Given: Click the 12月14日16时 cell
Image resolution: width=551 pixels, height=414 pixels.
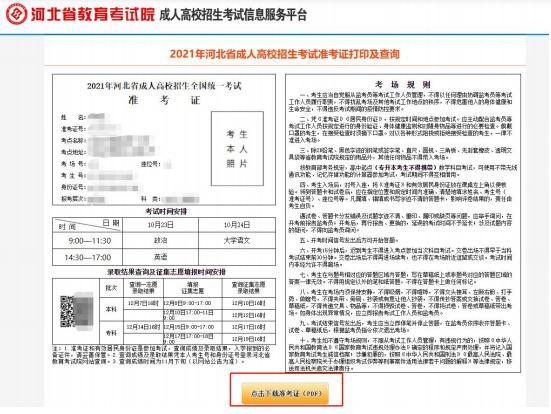Looking at the screenshot, I should (x=143, y=327).
